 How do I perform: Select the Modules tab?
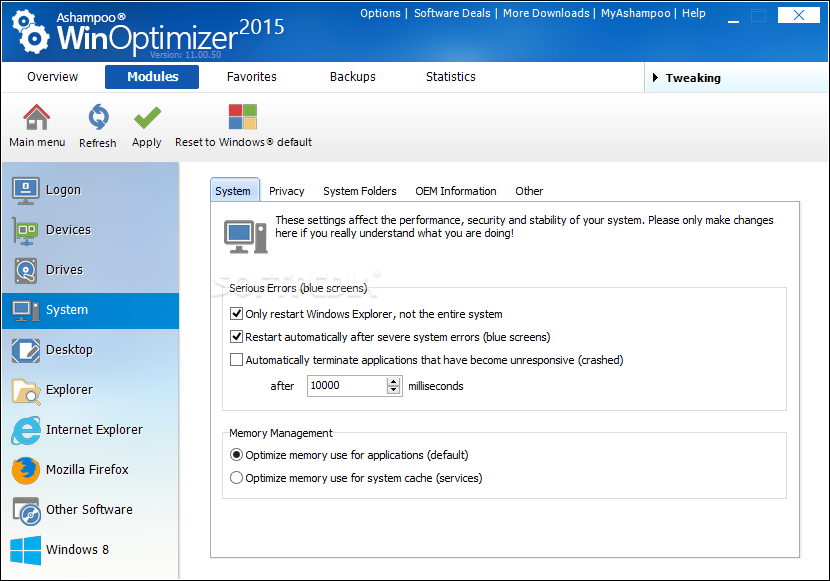[152, 77]
